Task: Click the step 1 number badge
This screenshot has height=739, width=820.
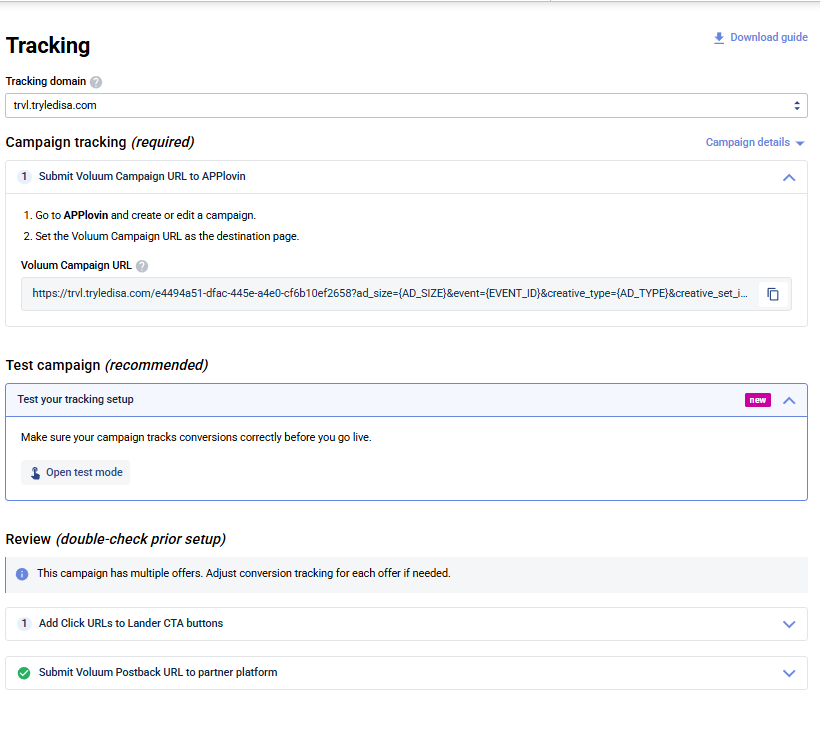Action: tap(24, 176)
